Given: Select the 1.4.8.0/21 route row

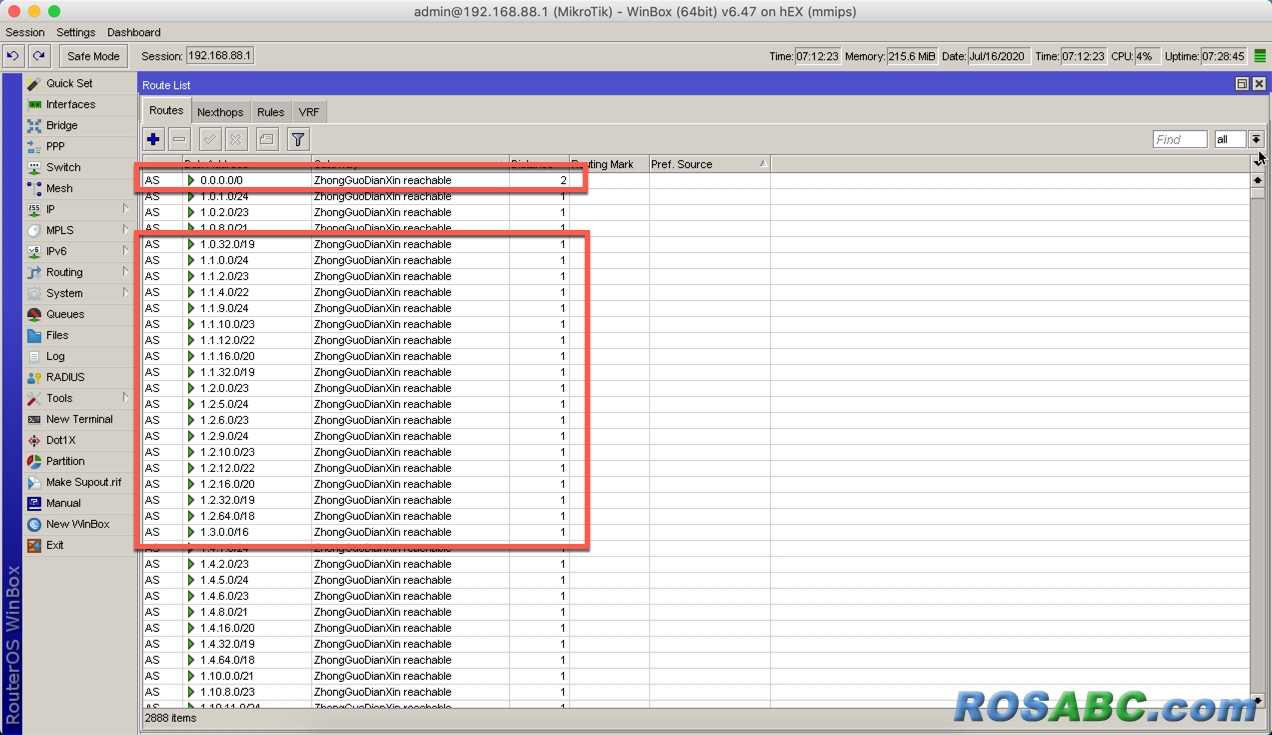Looking at the screenshot, I should coord(695,613).
